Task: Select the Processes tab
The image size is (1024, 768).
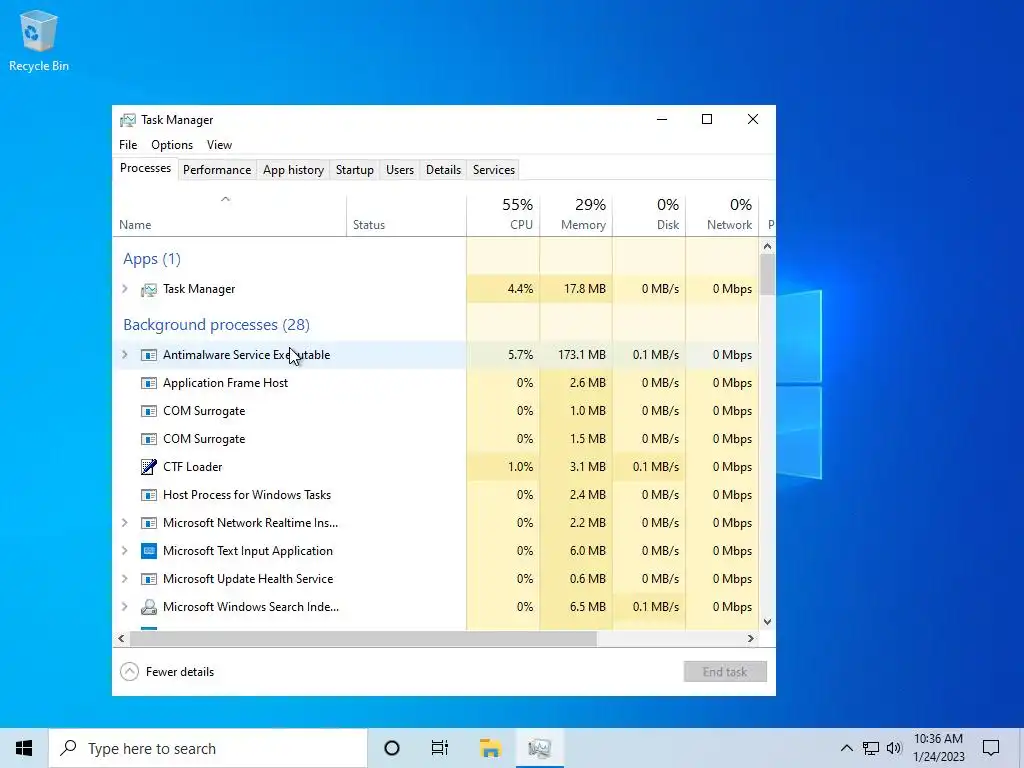Action: coord(145,168)
